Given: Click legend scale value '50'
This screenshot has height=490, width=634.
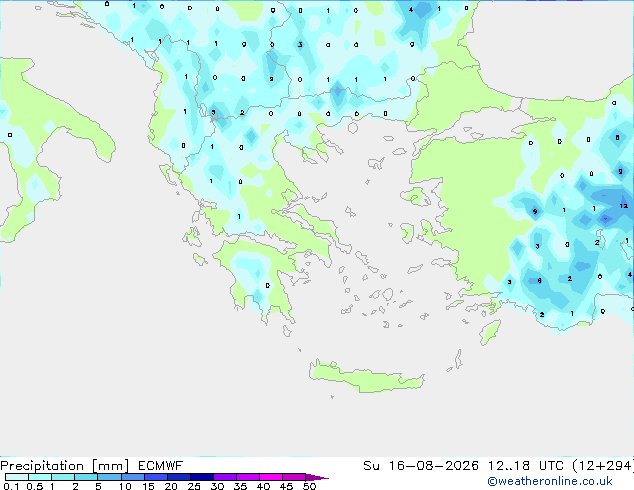Looking at the screenshot, I should tap(309, 486).
